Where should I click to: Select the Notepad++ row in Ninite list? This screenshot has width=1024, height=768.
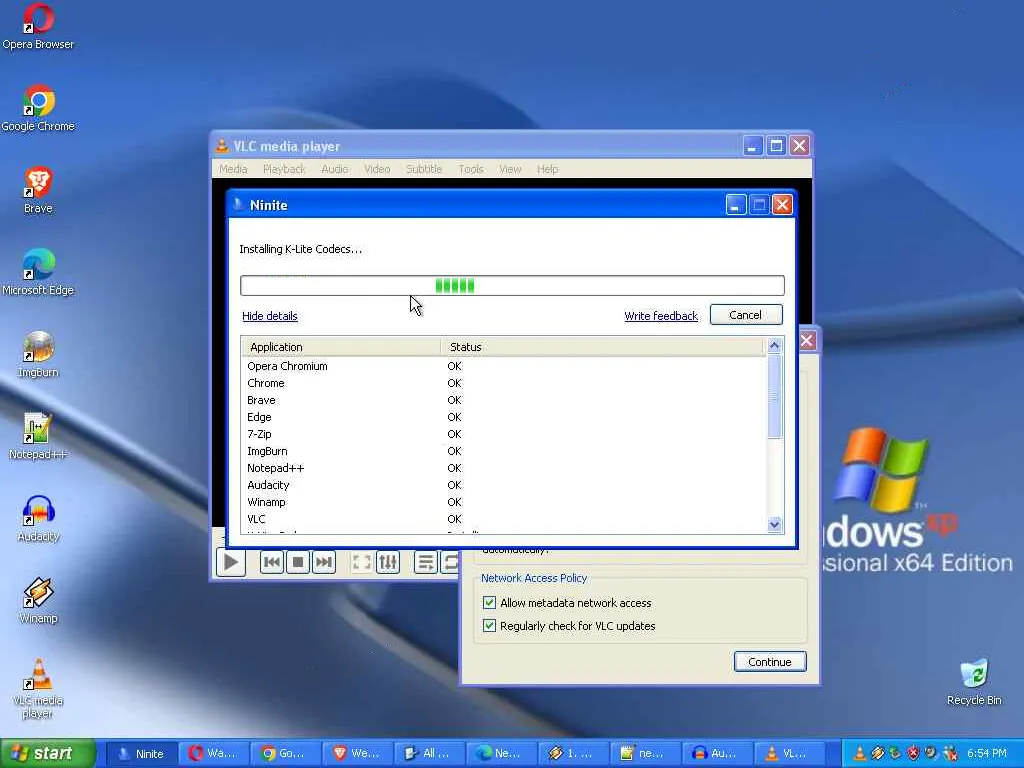coord(504,468)
